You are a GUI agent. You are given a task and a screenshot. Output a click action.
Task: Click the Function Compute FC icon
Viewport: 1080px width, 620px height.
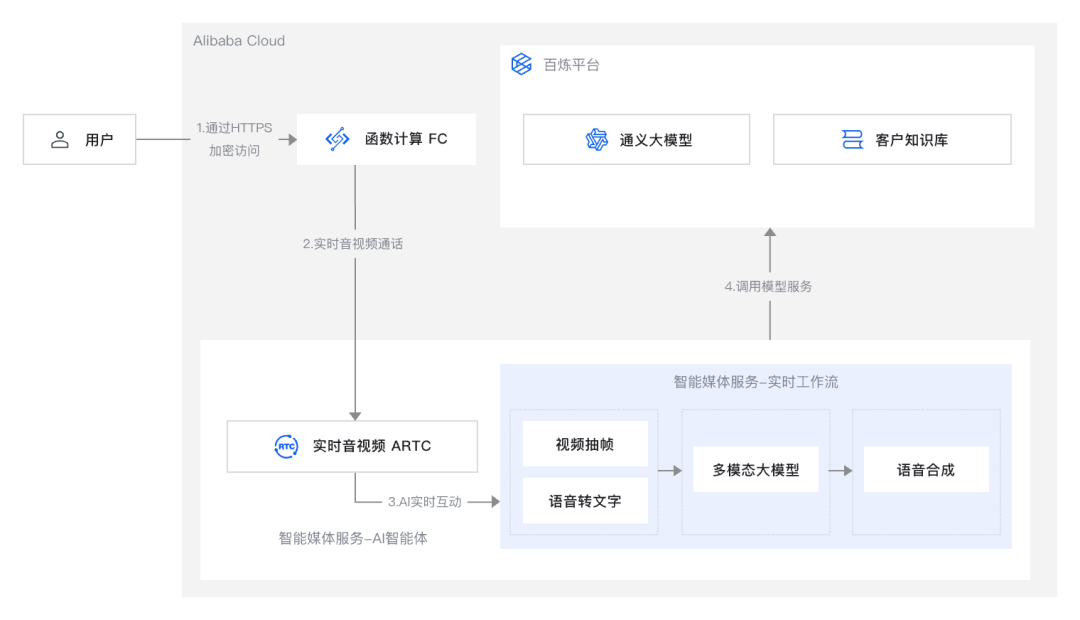[337, 139]
